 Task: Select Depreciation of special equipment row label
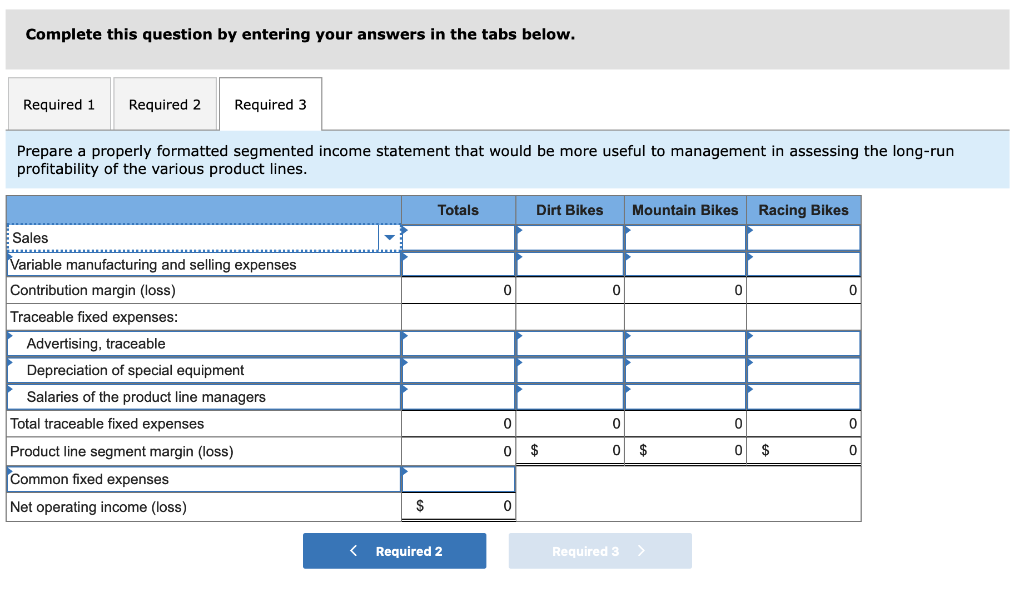[204, 370]
